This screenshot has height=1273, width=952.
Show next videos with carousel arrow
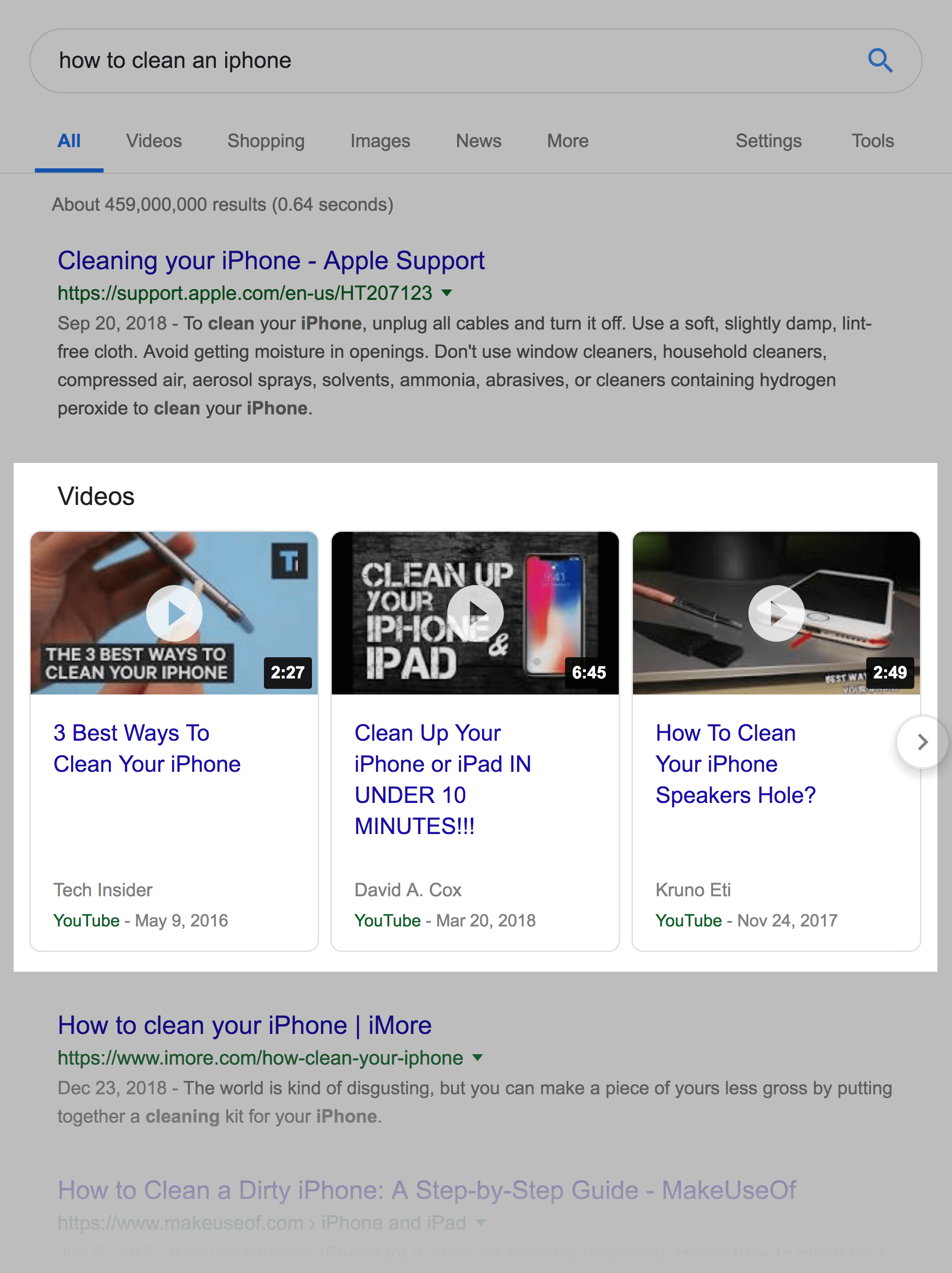[922, 742]
